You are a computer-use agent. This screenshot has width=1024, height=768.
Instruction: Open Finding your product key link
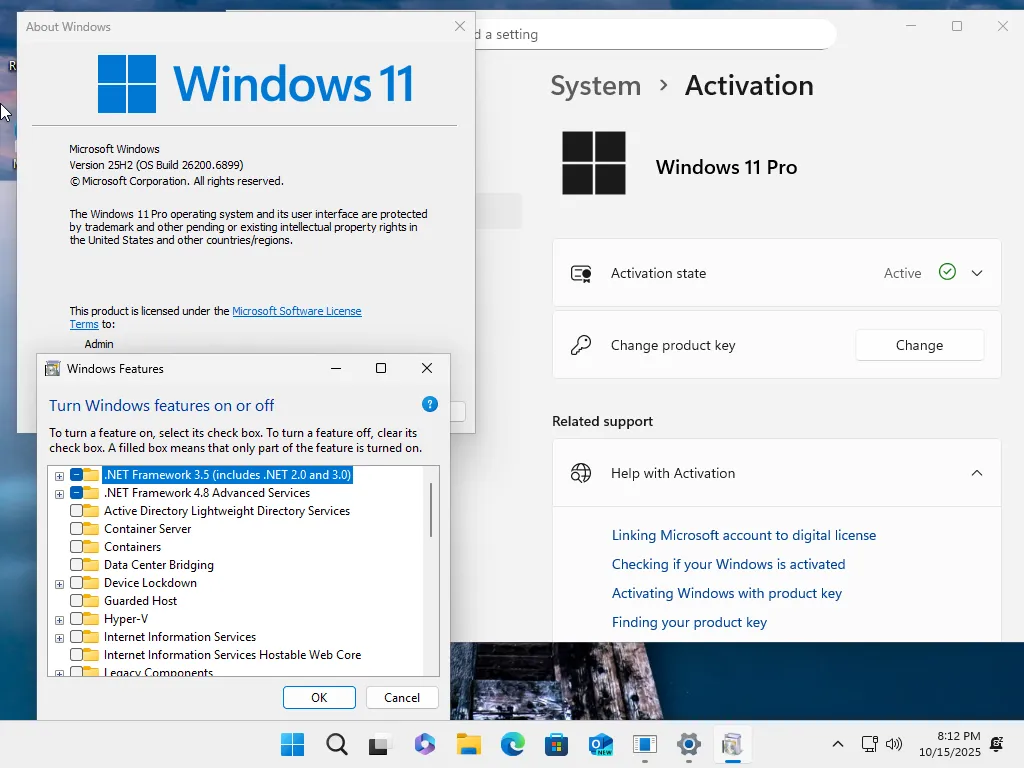point(689,622)
